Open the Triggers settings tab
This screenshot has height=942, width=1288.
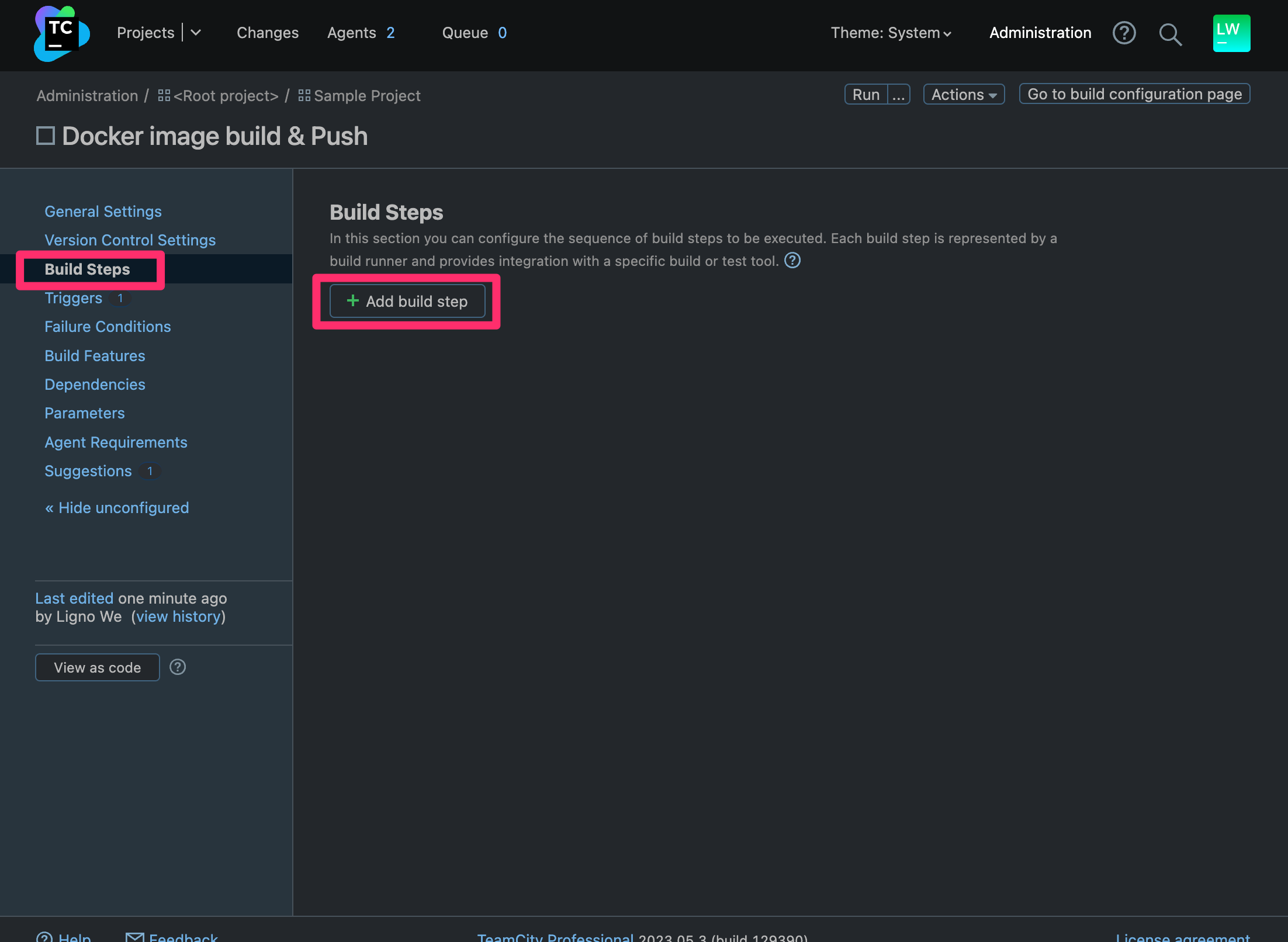coord(74,298)
